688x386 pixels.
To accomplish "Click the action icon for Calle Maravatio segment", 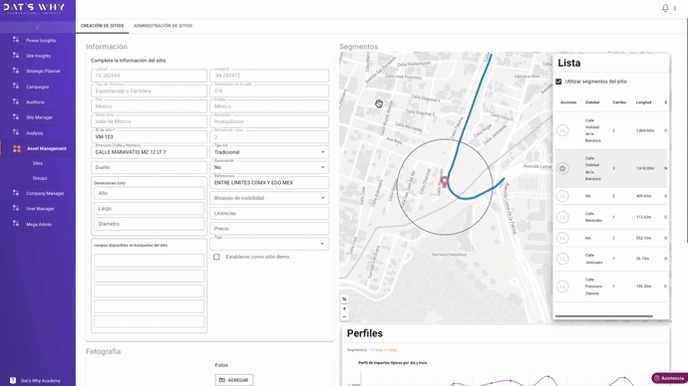I will coord(563,217).
